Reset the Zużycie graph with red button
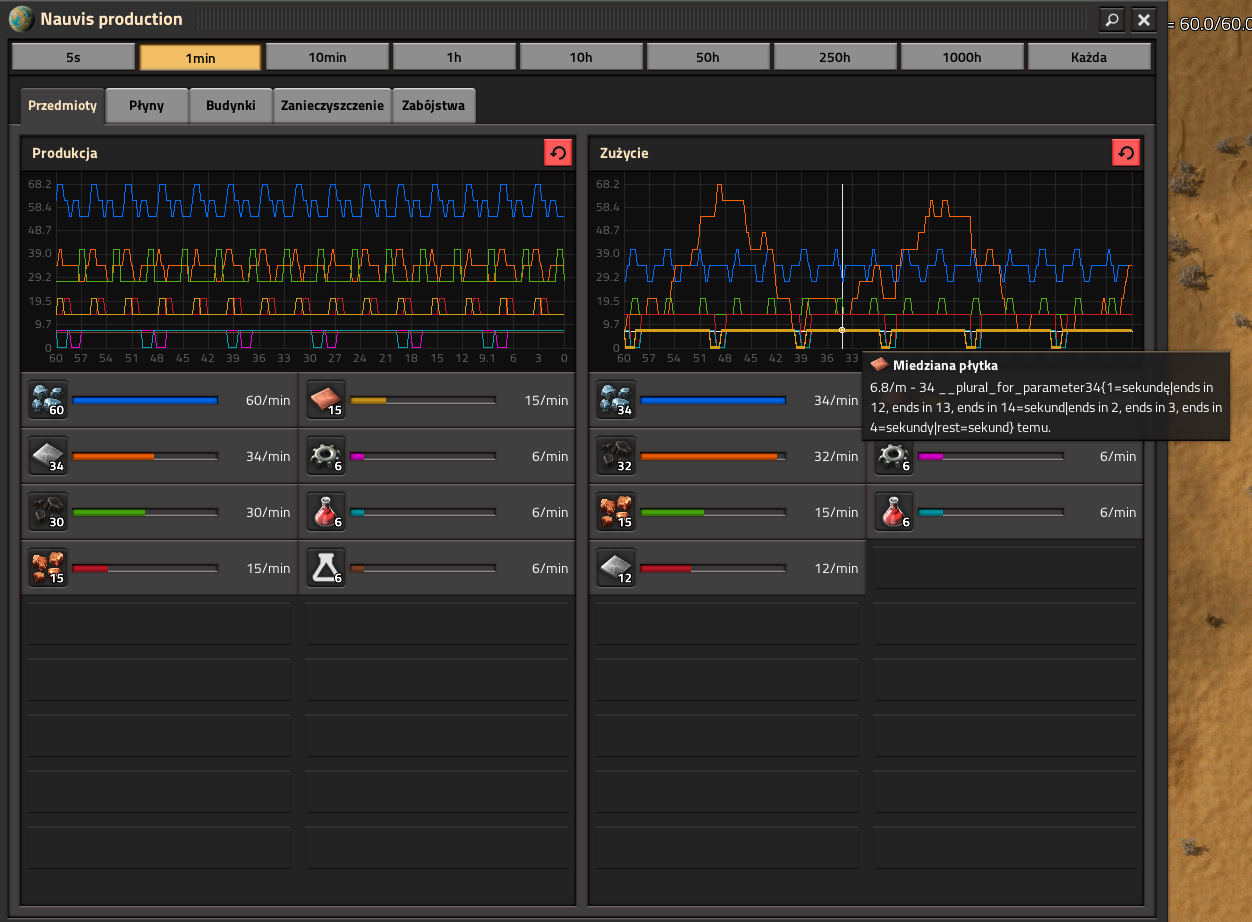The width and height of the screenshot is (1252, 922). pos(1126,153)
